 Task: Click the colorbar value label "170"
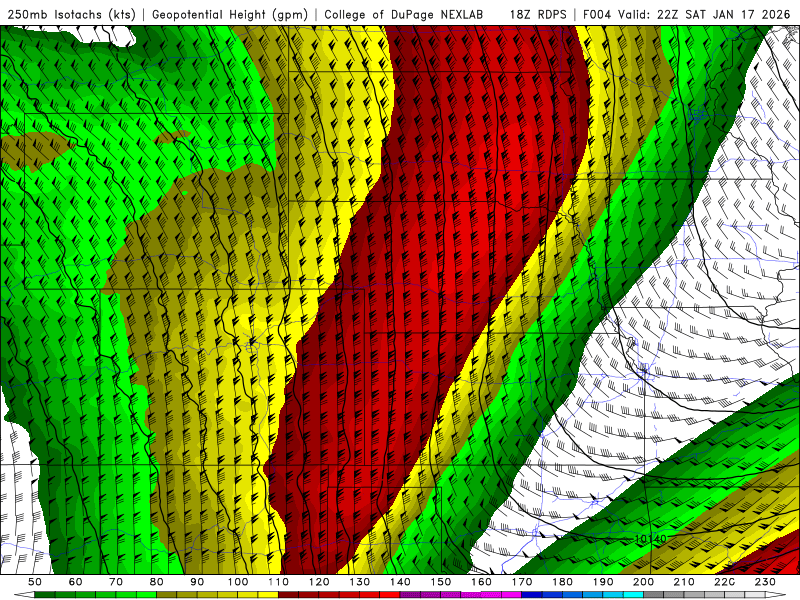(x=522, y=582)
